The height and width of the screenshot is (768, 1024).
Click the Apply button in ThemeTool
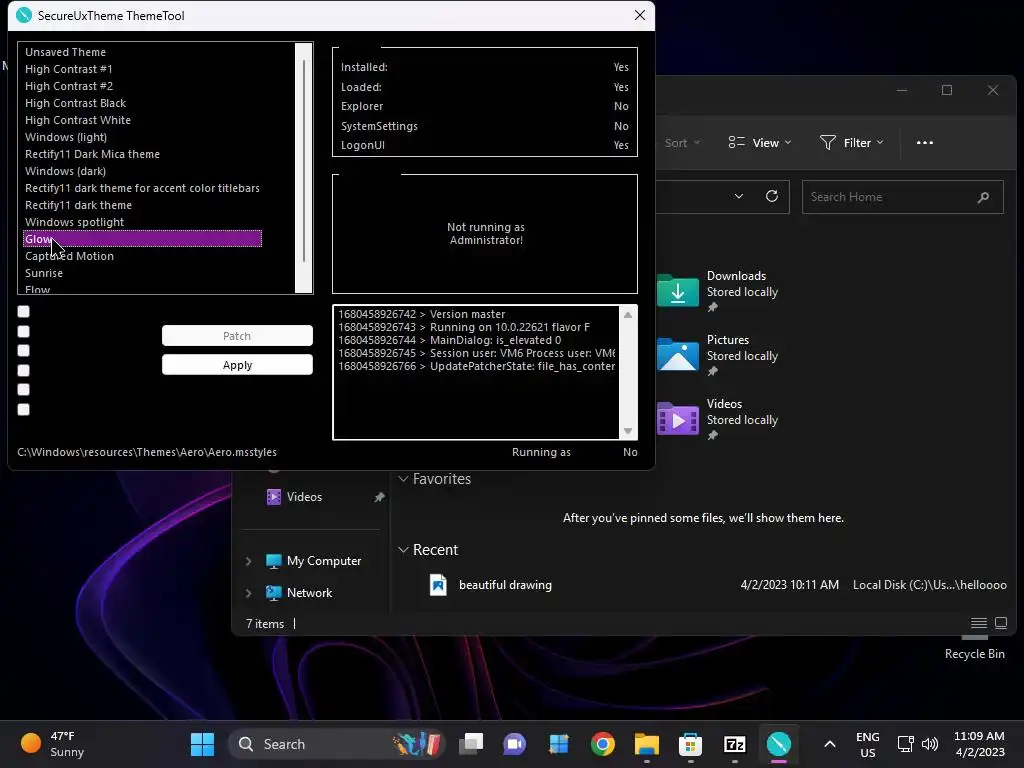(x=237, y=365)
